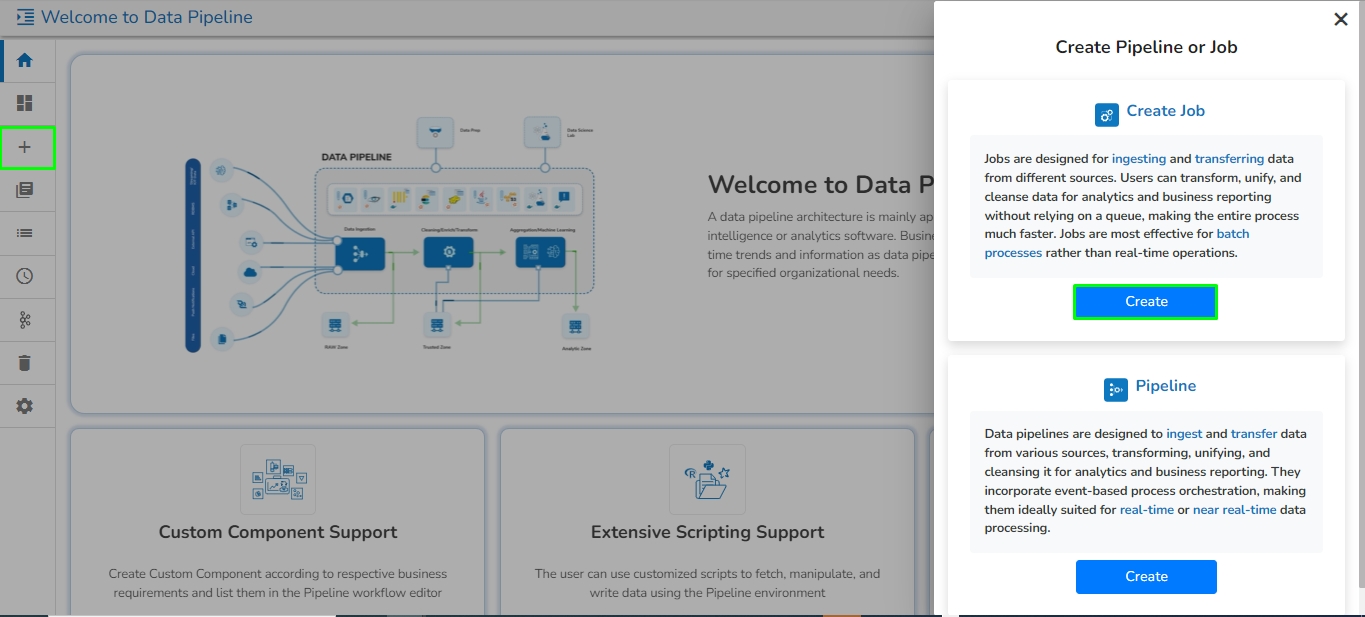Open the Home icon in sidebar

click(x=25, y=60)
